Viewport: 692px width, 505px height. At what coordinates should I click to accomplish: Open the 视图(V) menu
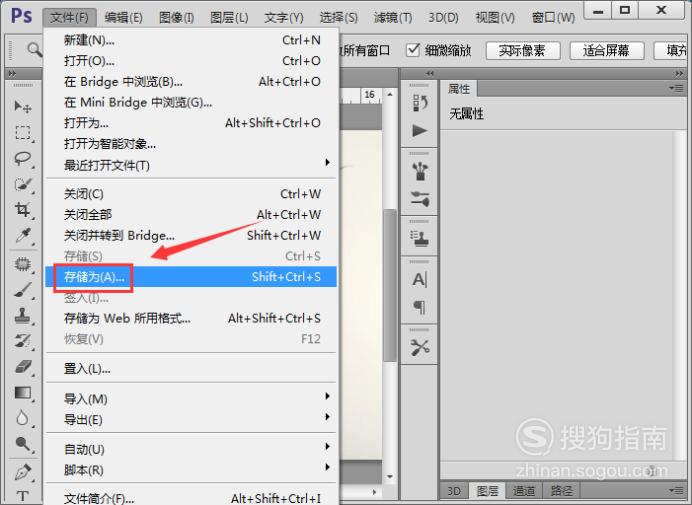(495, 18)
